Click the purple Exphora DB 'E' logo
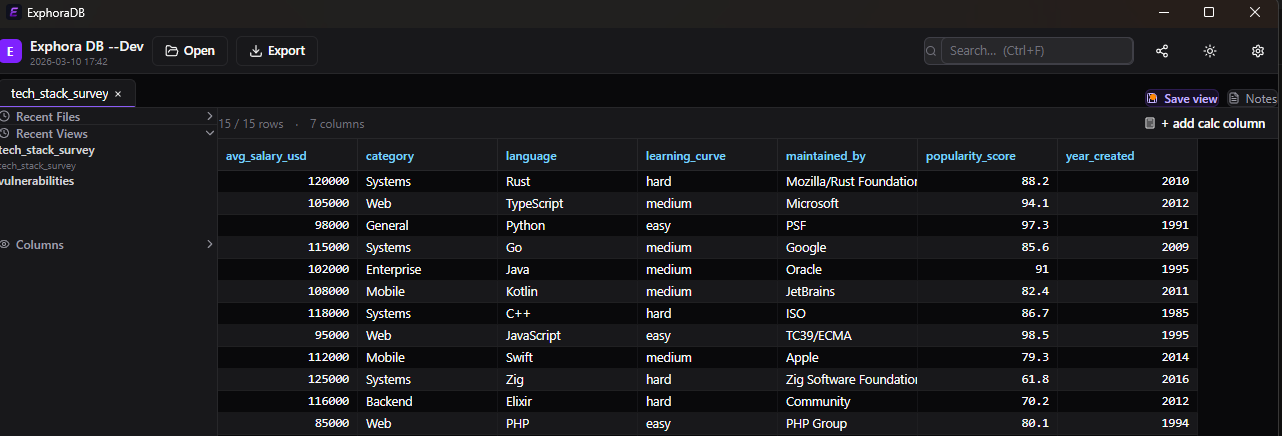The height and width of the screenshot is (436, 1282). pyautogui.click(x=11, y=51)
